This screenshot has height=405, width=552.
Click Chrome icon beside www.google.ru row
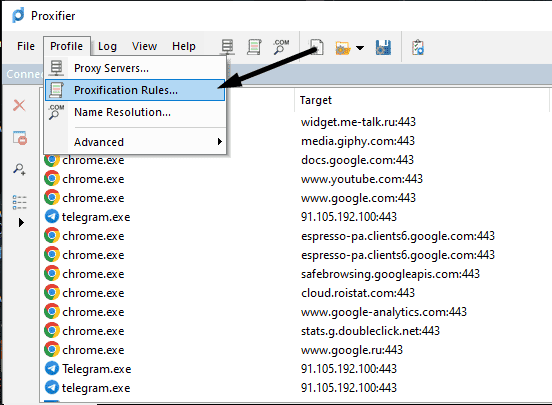tap(52, 350)
